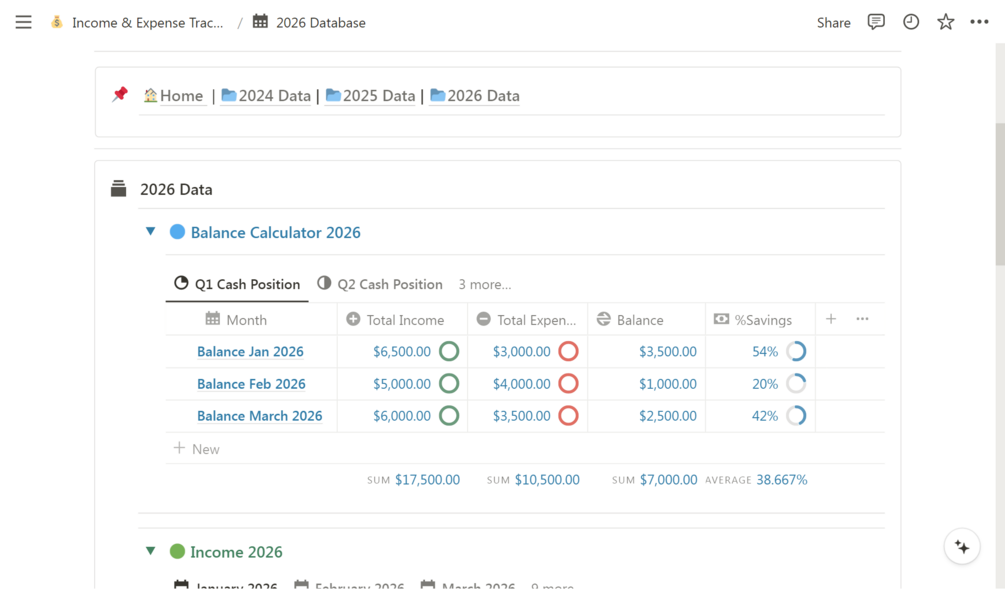Open the Balance Jan 2026 page
Screen dimensions: 1005x589
(x=250, y=352)
